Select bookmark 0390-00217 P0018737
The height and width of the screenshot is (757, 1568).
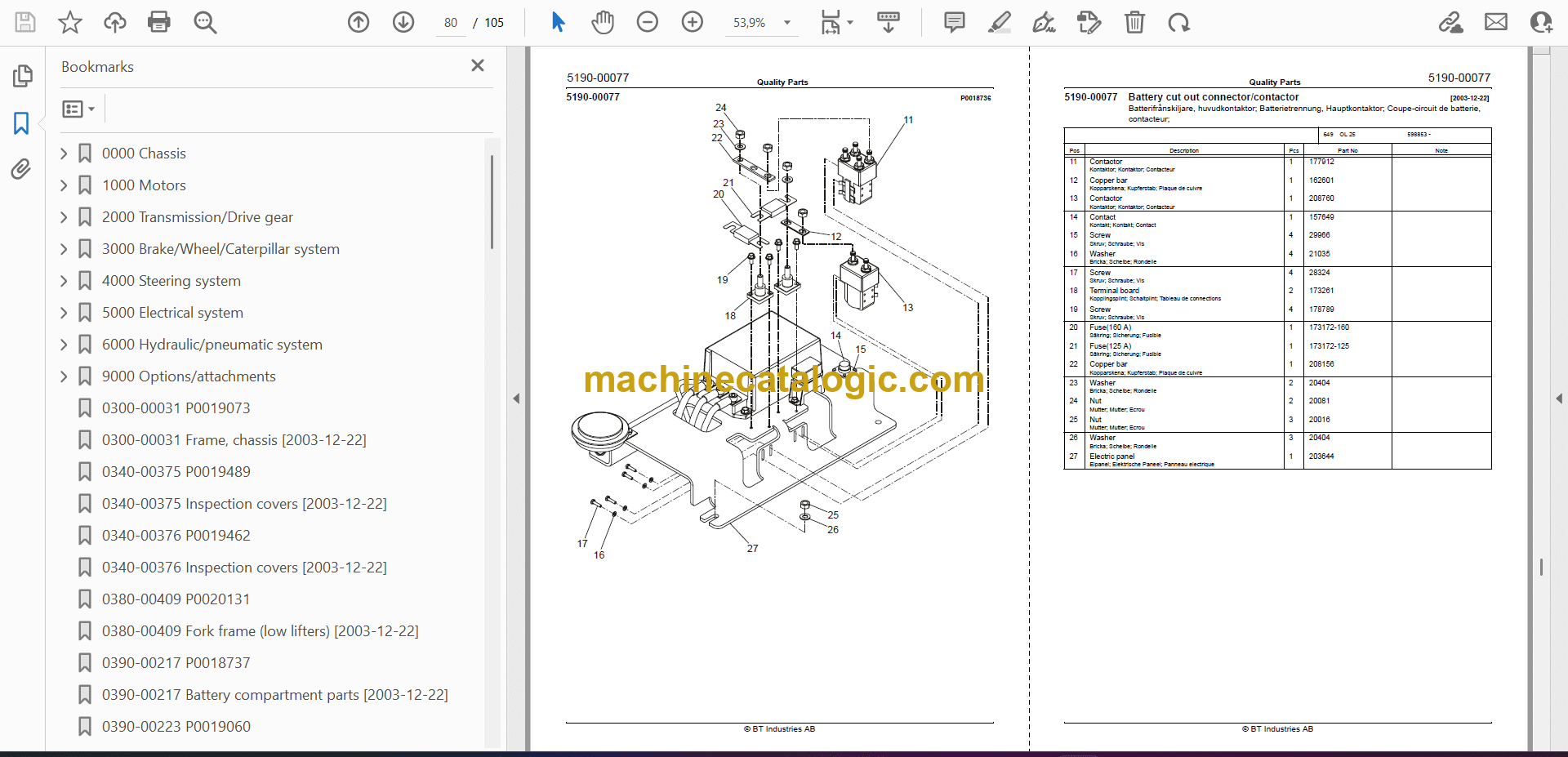coord(176,663)
